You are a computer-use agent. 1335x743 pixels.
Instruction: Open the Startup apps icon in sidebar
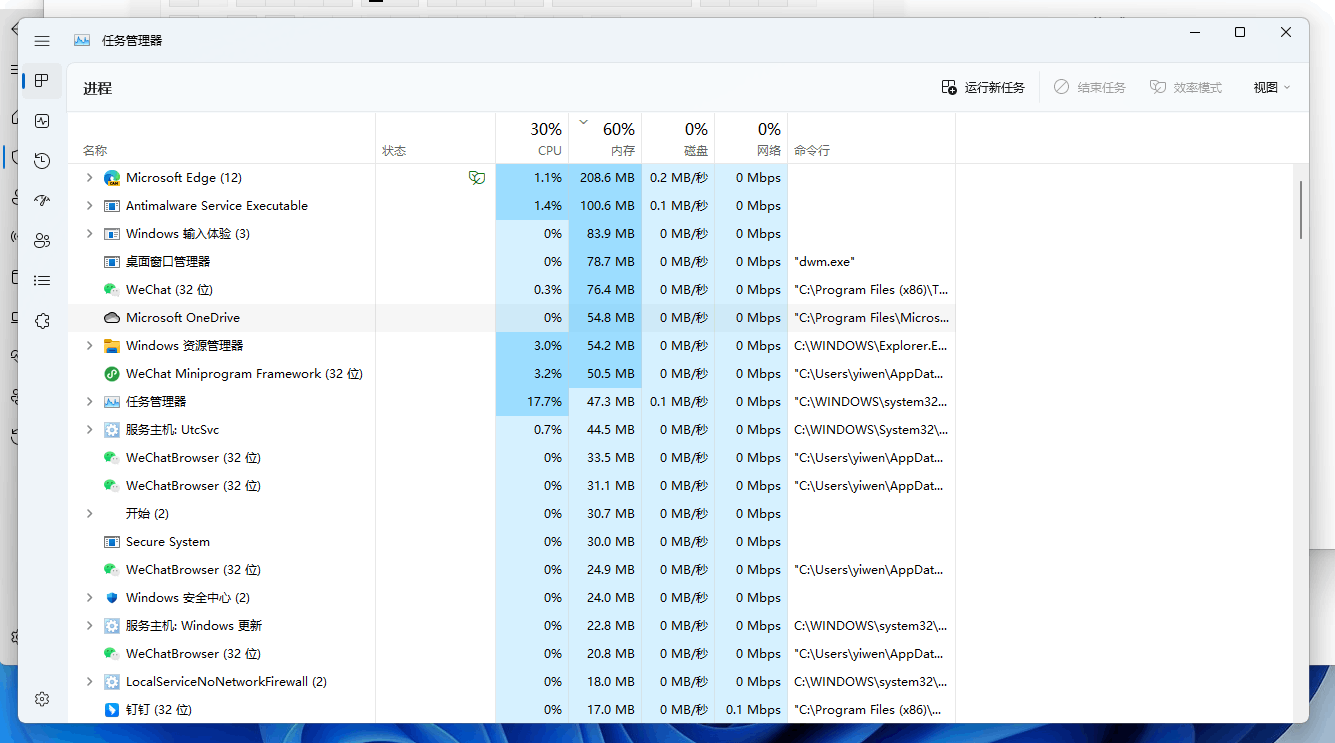pos(42,201)
